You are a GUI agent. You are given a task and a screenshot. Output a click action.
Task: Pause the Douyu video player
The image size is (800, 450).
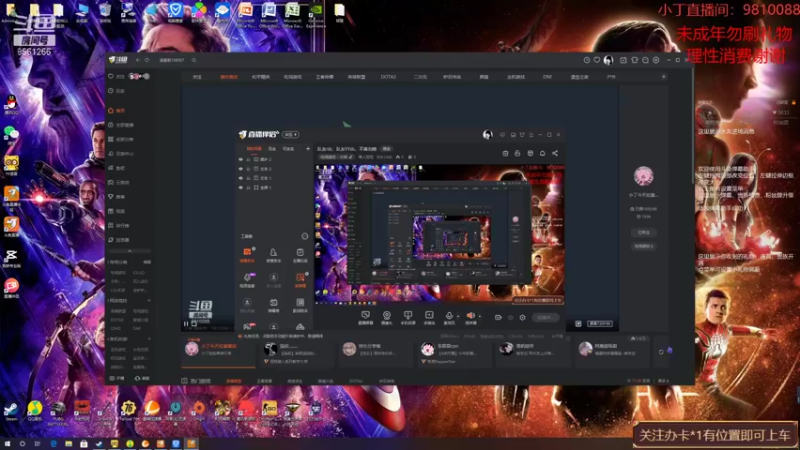(186, 324)
